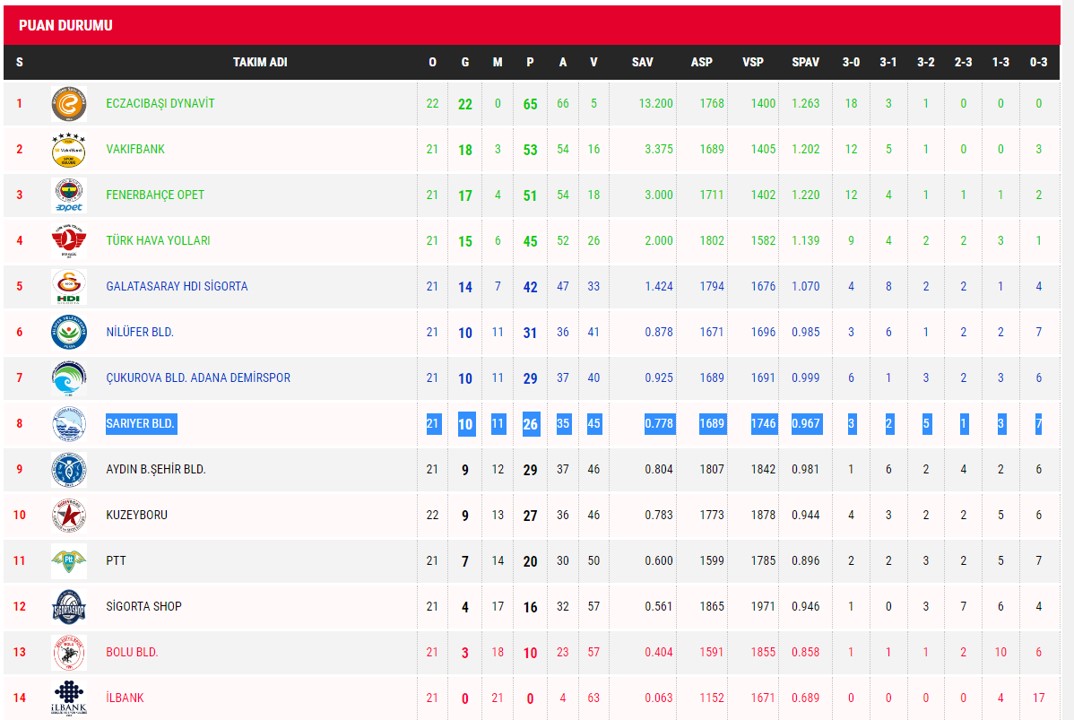1074x720 pixels.
Task: Click Fenerbahçe's SAV value 3.000
Action: click(x=659, y=195)
